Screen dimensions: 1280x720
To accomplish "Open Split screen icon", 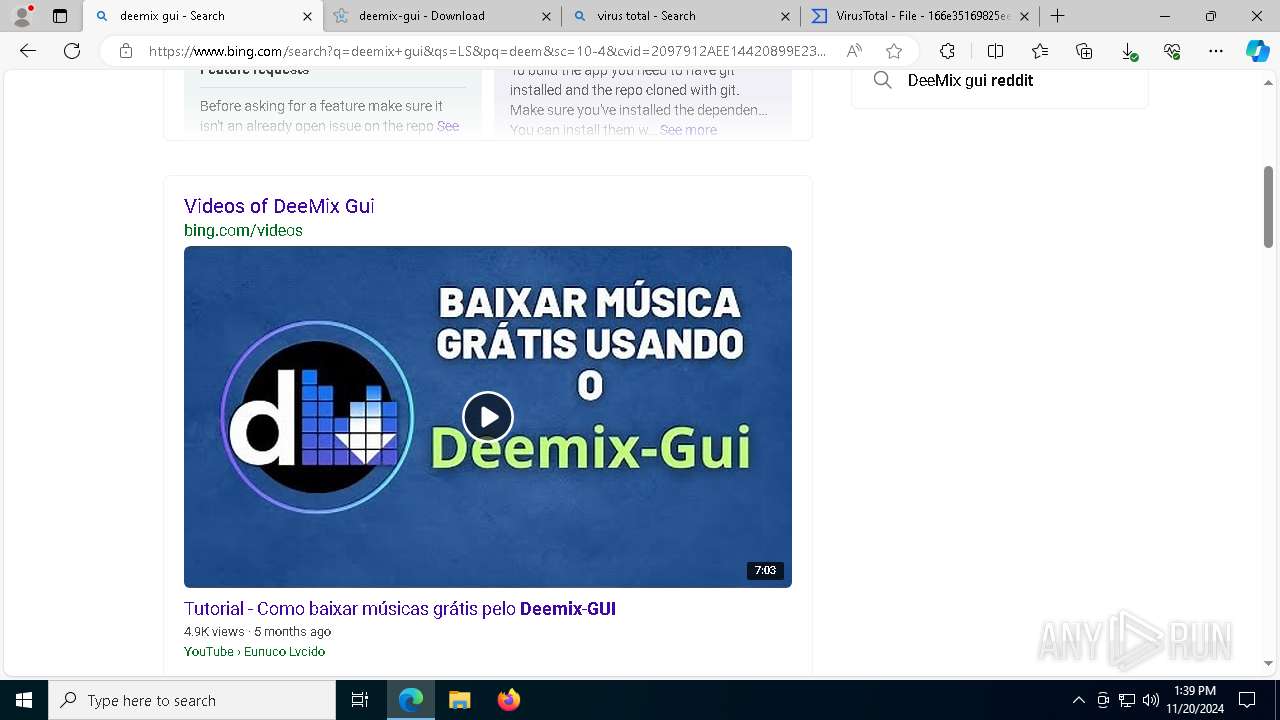I will click(x=995, y=51).
